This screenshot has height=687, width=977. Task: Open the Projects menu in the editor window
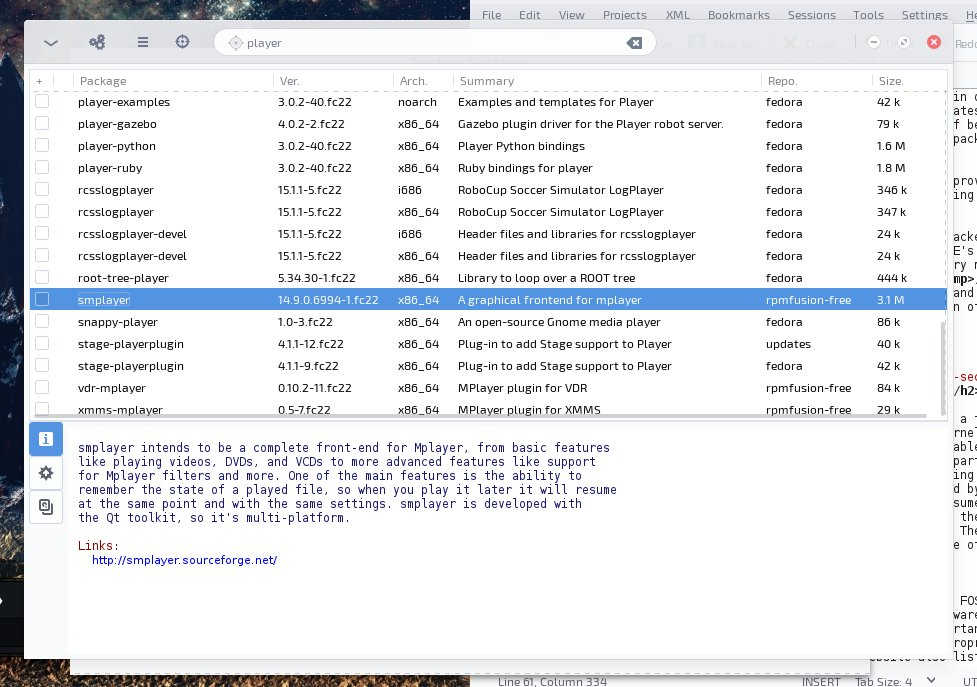click(x=625, y=15)
